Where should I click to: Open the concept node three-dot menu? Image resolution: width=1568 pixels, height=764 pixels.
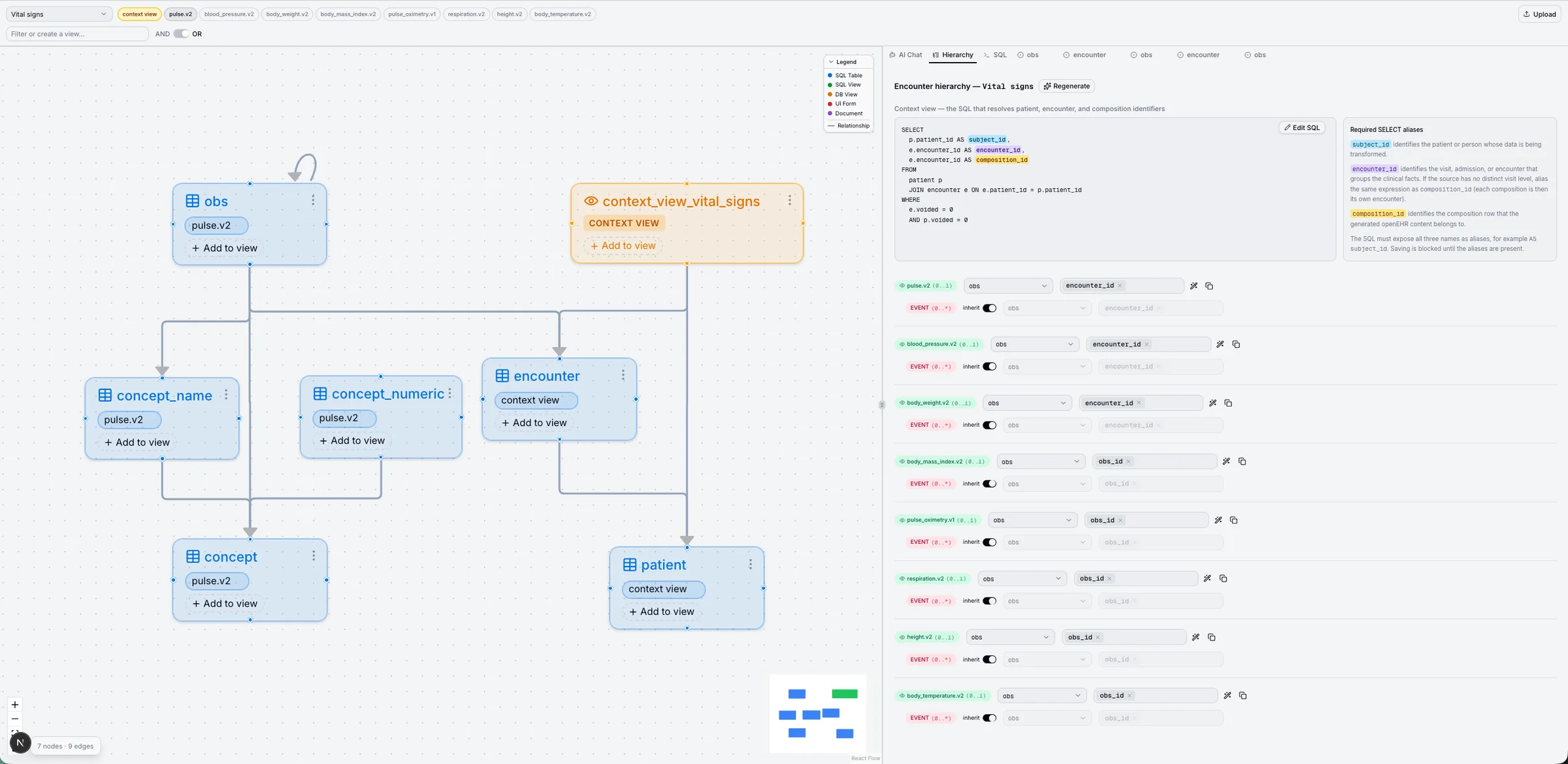[314, 556]
